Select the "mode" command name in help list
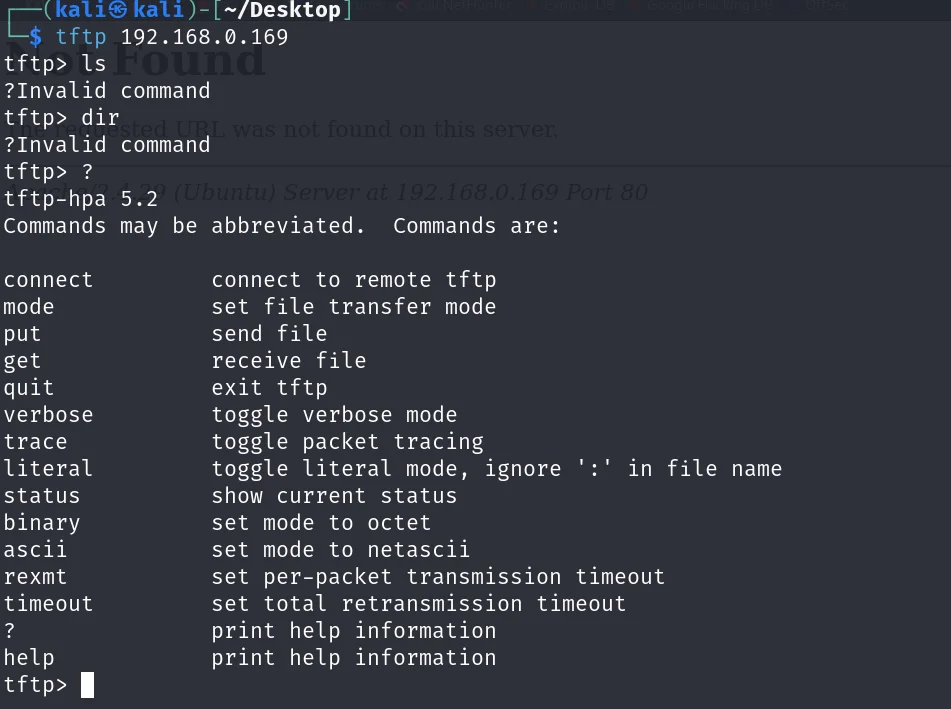Screen dimensions: 951x709 click(x=29, y=307)
